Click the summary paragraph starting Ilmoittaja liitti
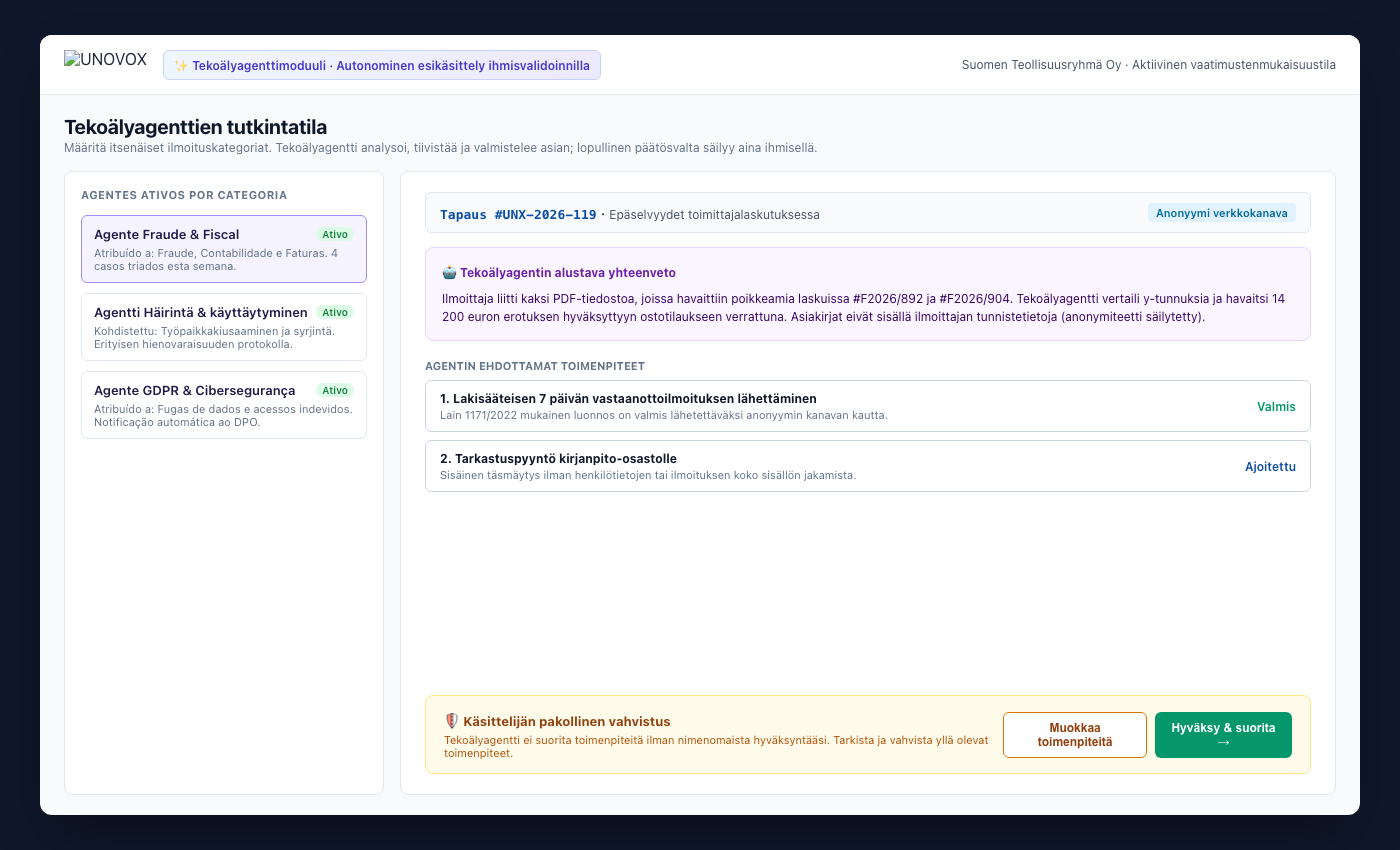The height and width of the screenshot is (850, 1400). (863, 308)
